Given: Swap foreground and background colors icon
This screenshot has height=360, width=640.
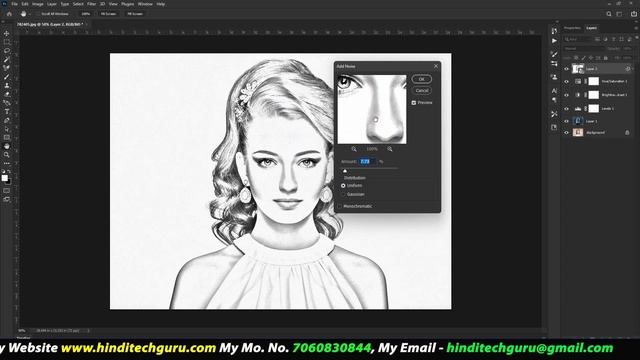Looking at the screenshot, I should point(9,172).
